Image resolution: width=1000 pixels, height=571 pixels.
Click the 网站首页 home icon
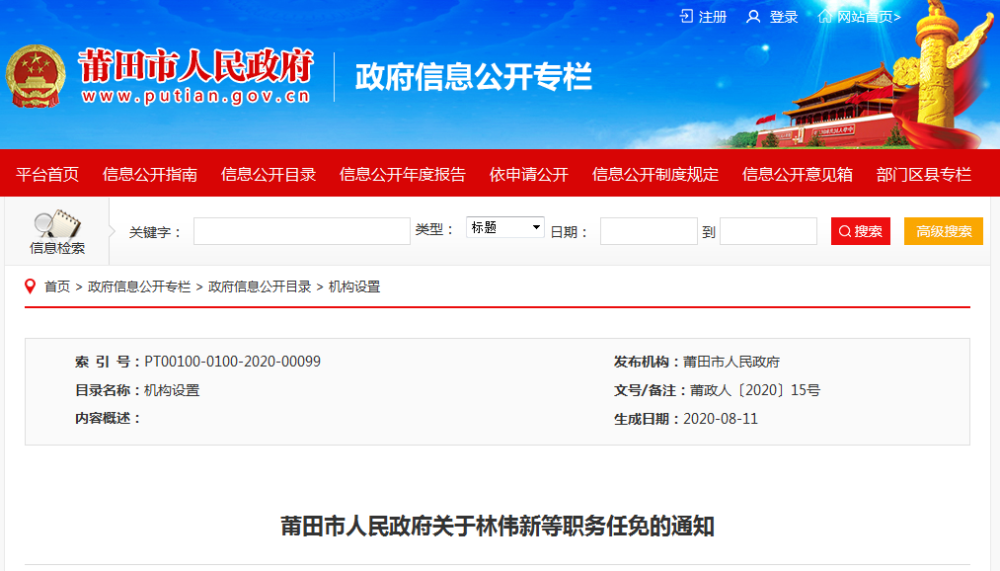825,16
